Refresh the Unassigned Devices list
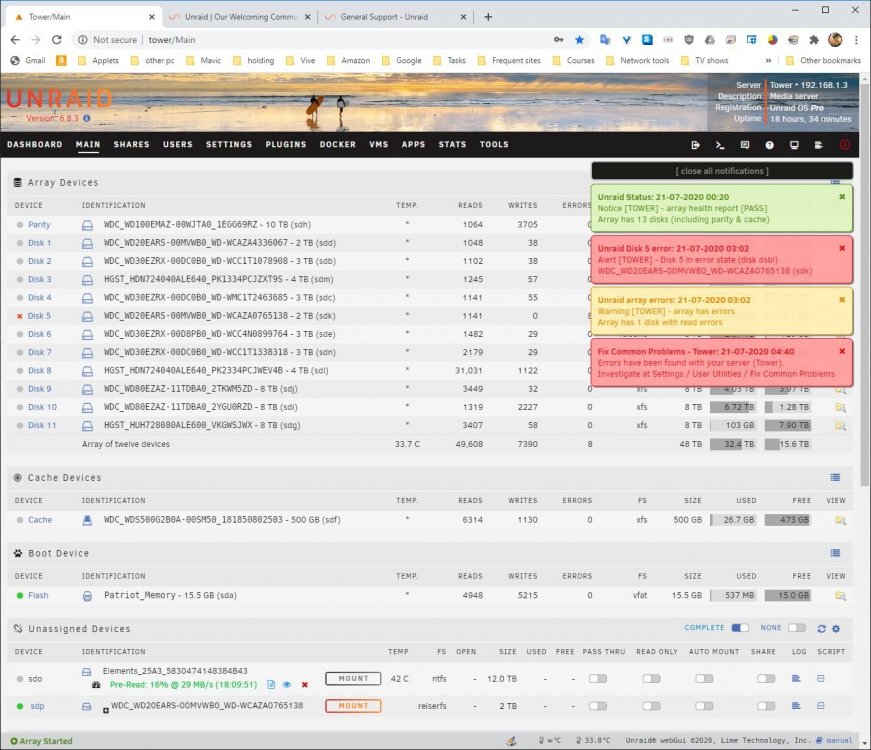Screen dimensions: 871x750 pos(822,628)
